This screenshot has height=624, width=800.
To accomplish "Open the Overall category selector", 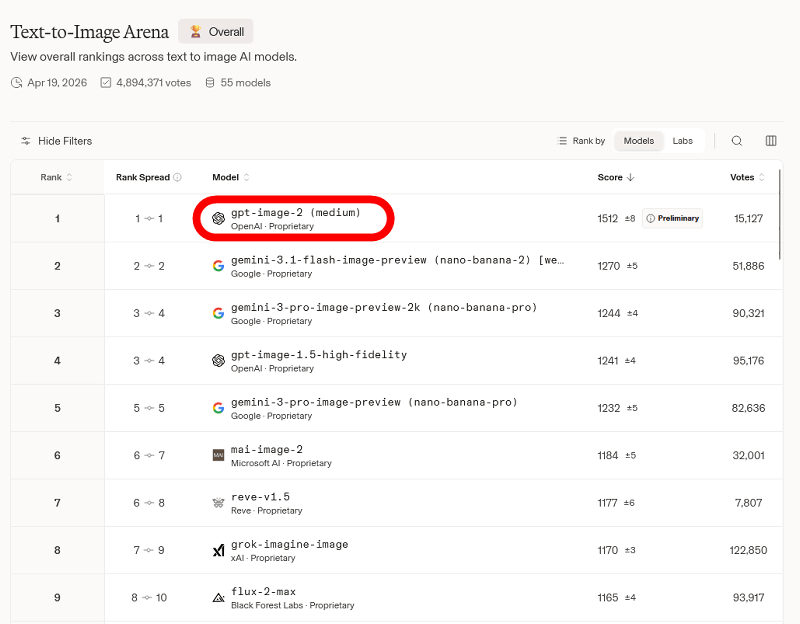I will click(216, 32).
